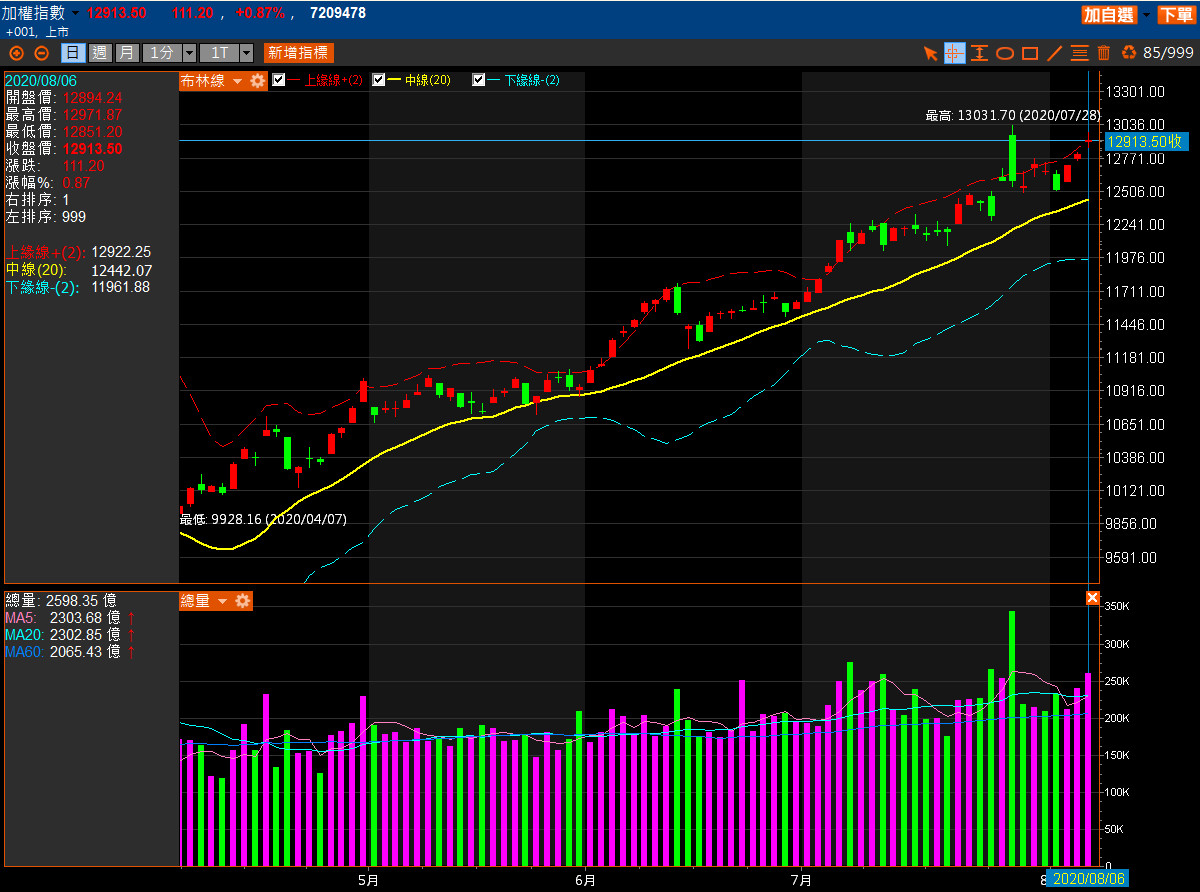Click the 85/999 bar count text
This screenshot has height=892, width=1200.
pos(1168,53)
